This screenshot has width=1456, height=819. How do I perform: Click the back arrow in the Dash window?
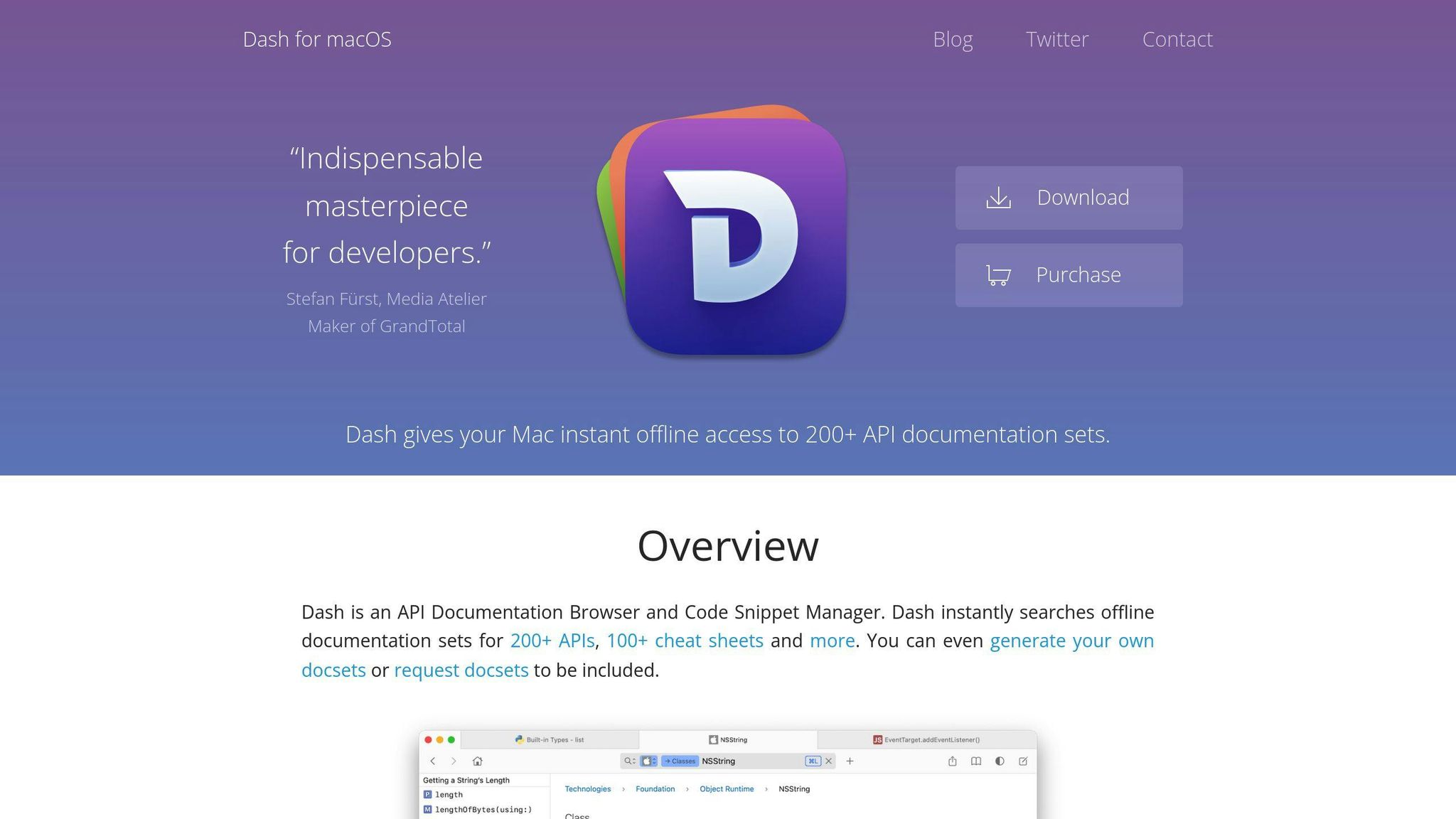pos(433,761)
